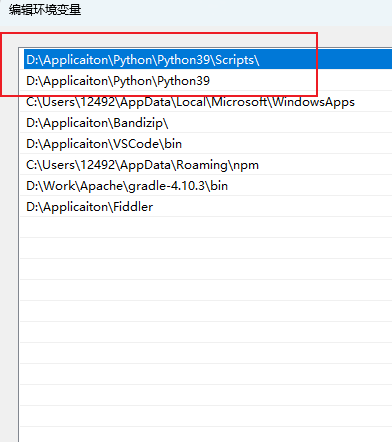Select the Python39\Scripts\ path entry
This screenshot has height=442, width=392.
(x=207, y=60)
